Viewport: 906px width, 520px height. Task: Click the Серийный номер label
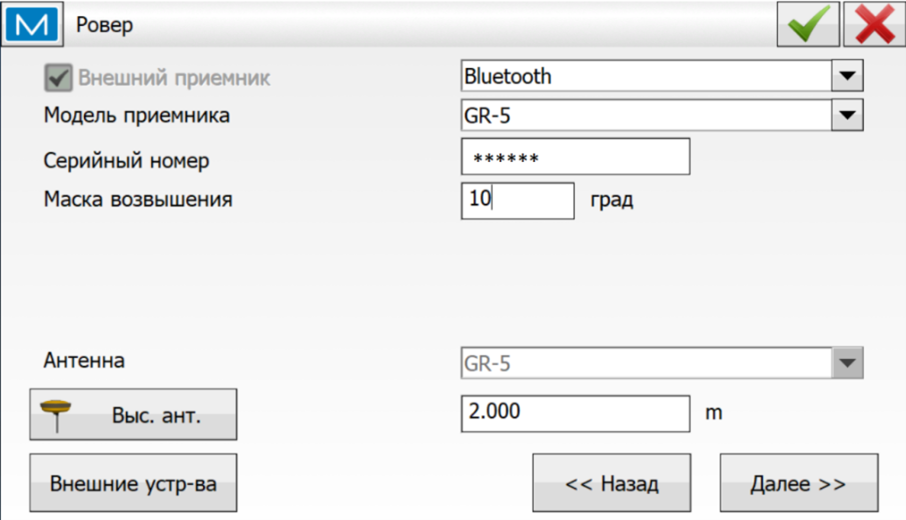coord(127,160)
